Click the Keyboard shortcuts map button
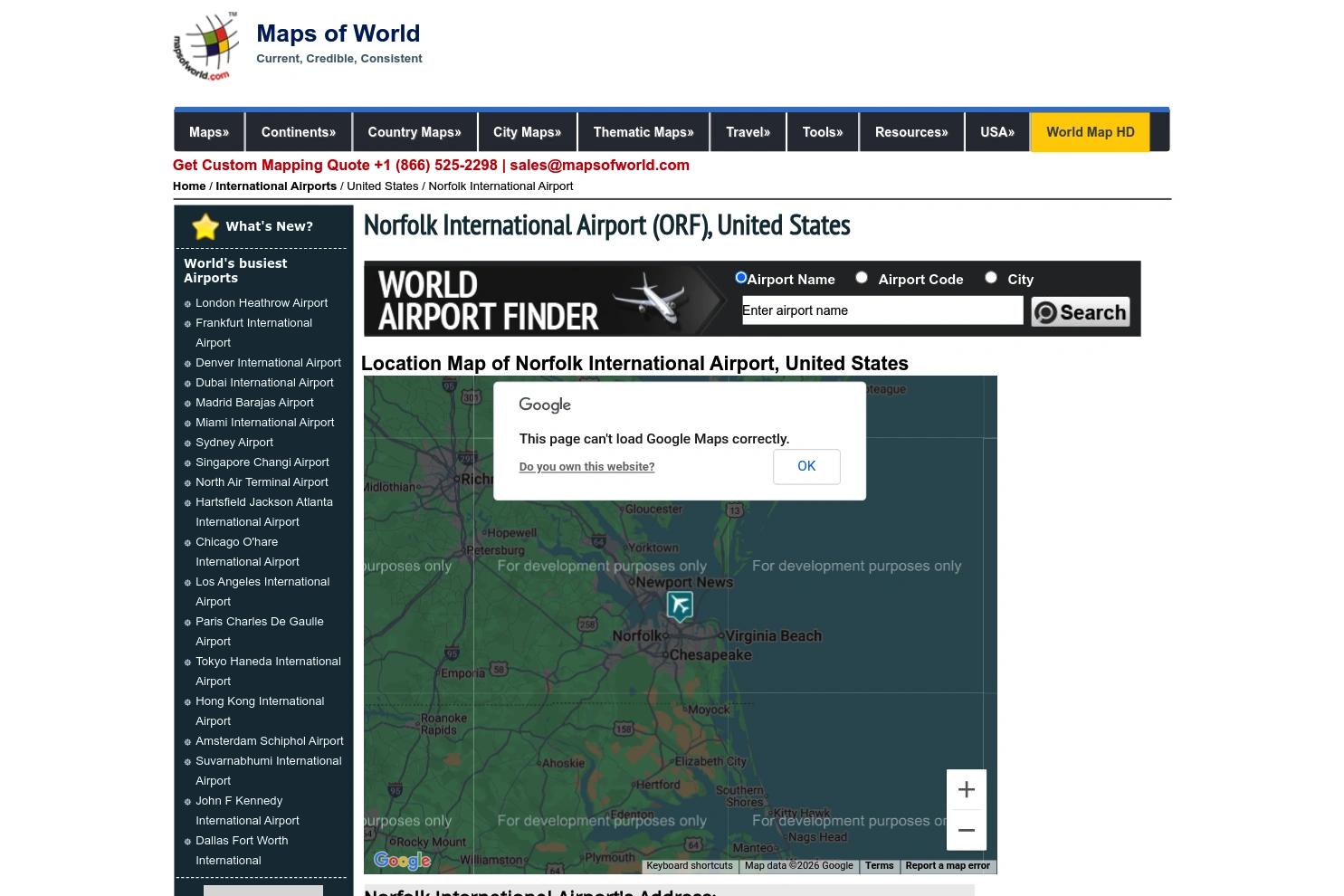1344x896 pixels. point(690,866)
